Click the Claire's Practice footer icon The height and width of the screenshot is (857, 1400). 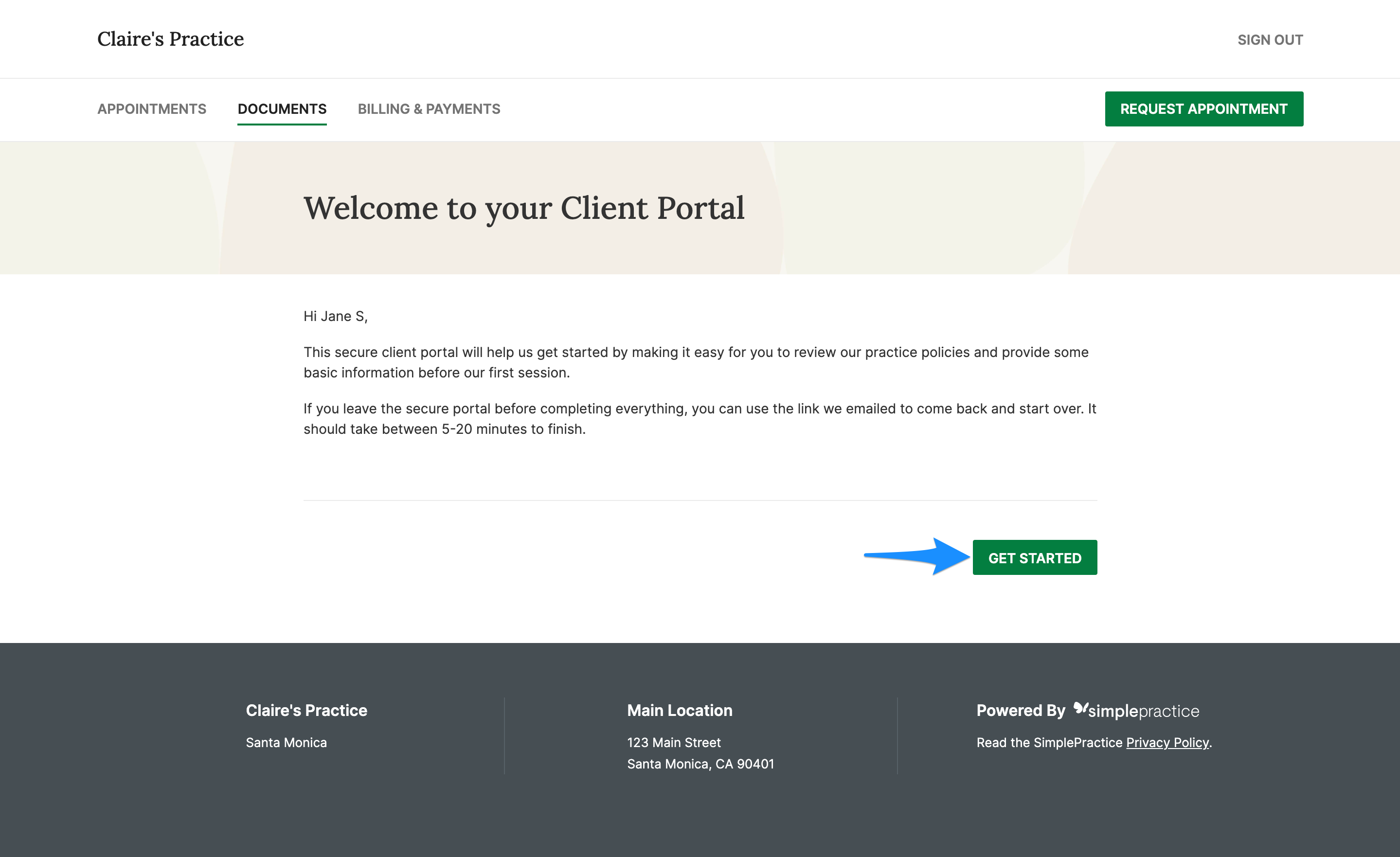[307, 711]
